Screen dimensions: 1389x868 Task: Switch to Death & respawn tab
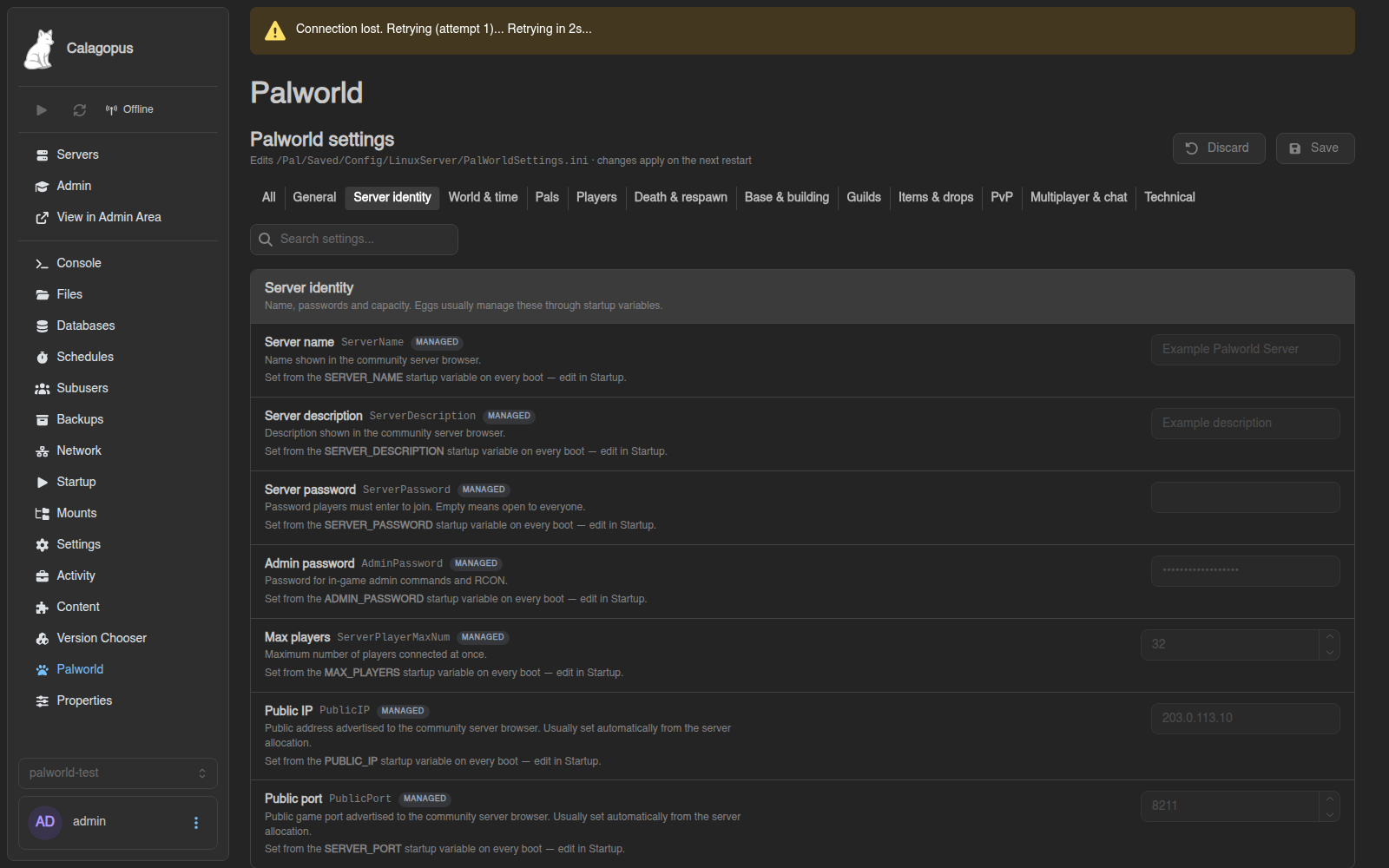pos(681,197)
